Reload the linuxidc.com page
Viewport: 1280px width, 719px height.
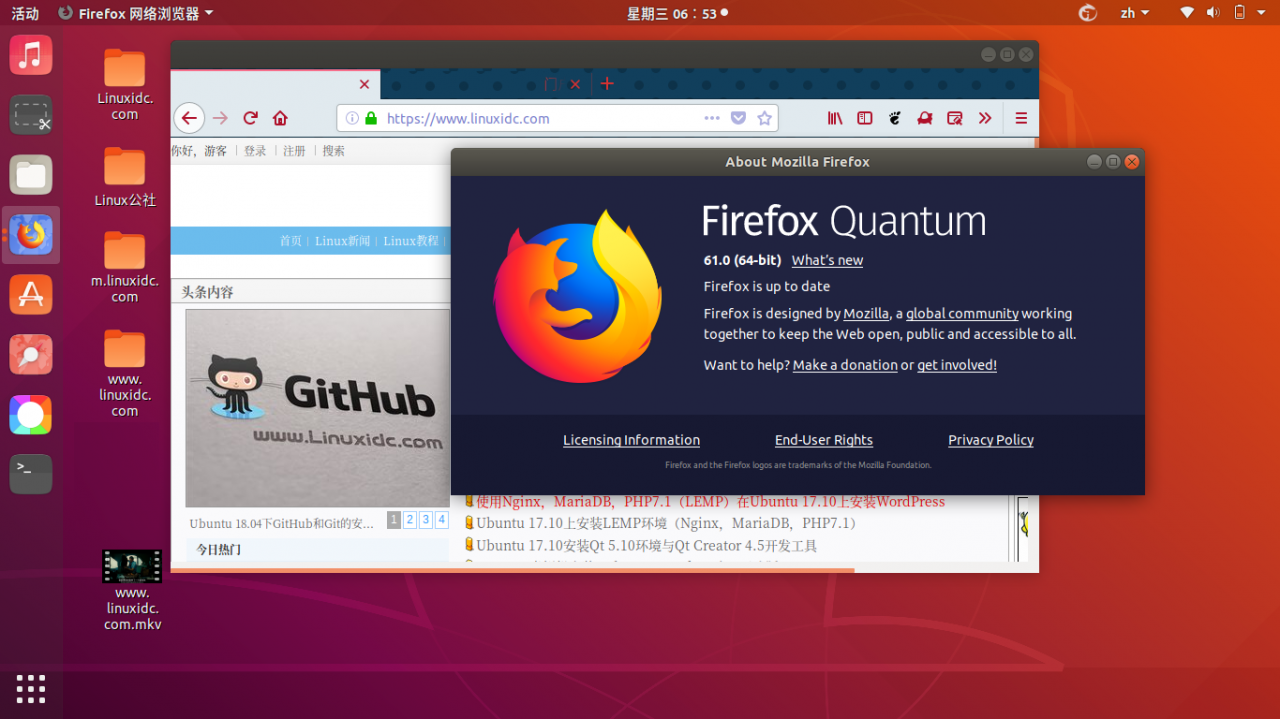point(251,118)
